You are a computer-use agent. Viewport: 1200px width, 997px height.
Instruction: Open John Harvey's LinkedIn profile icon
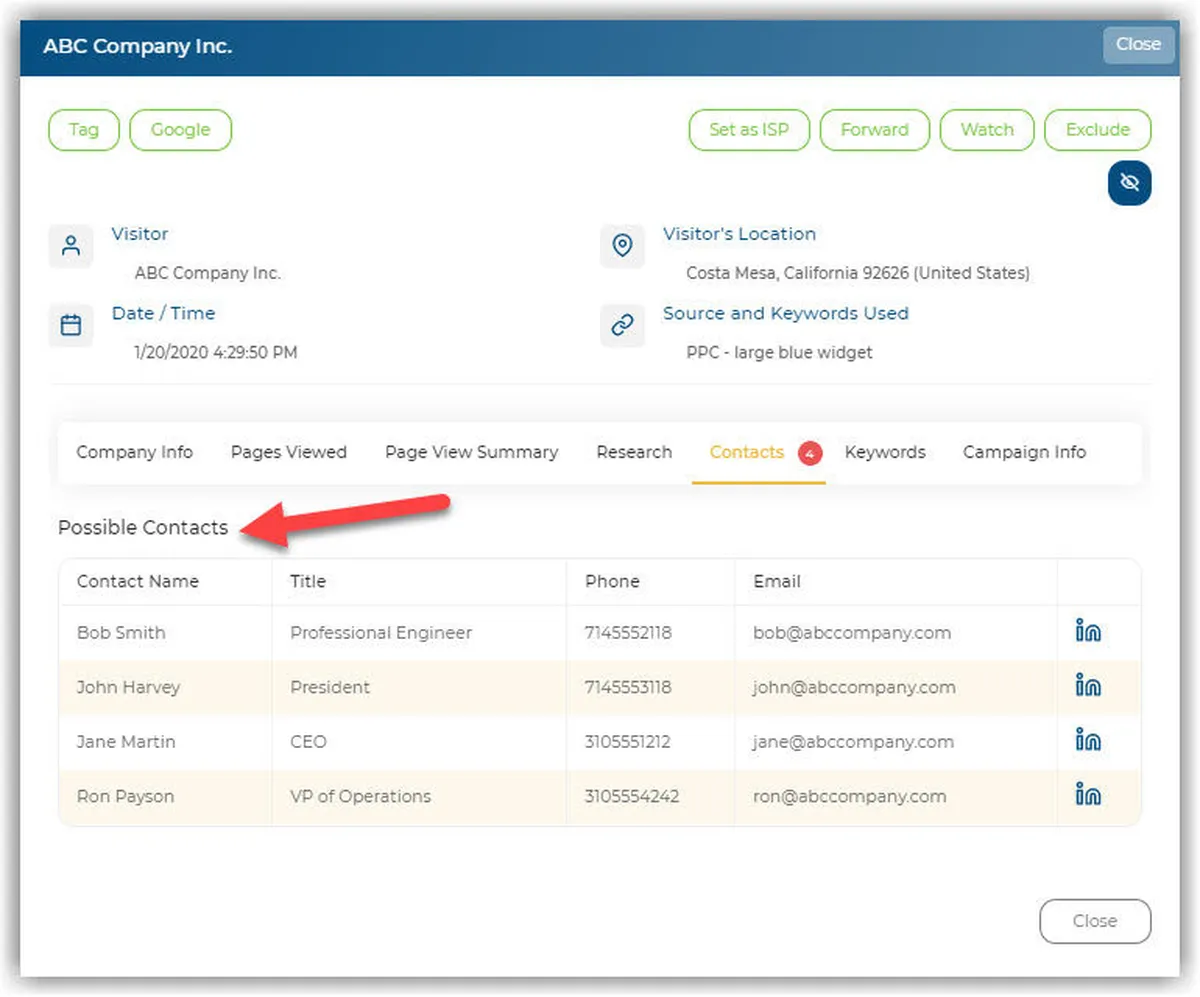pos(1088,686)
